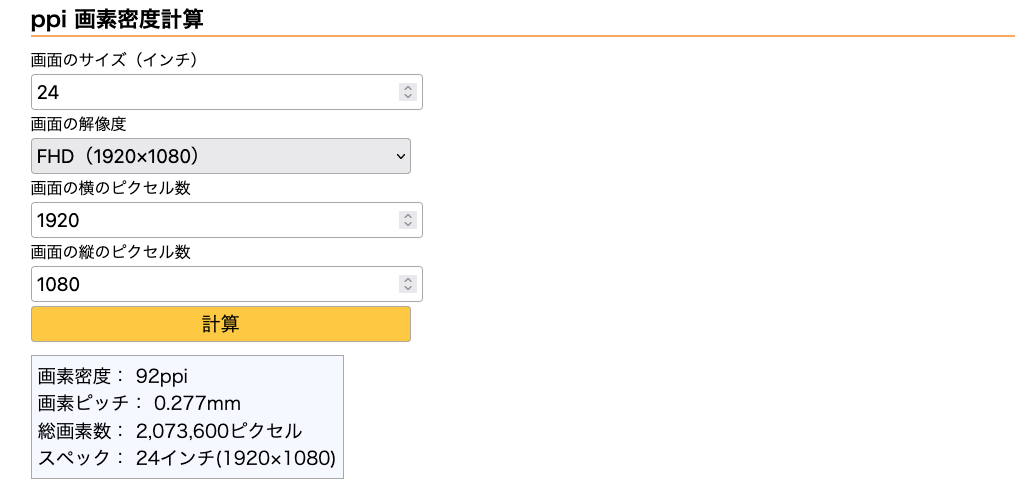
Task: Lower vertical pixel count with the down arrow
Action: pyautogui.click(x=407, y=289)
